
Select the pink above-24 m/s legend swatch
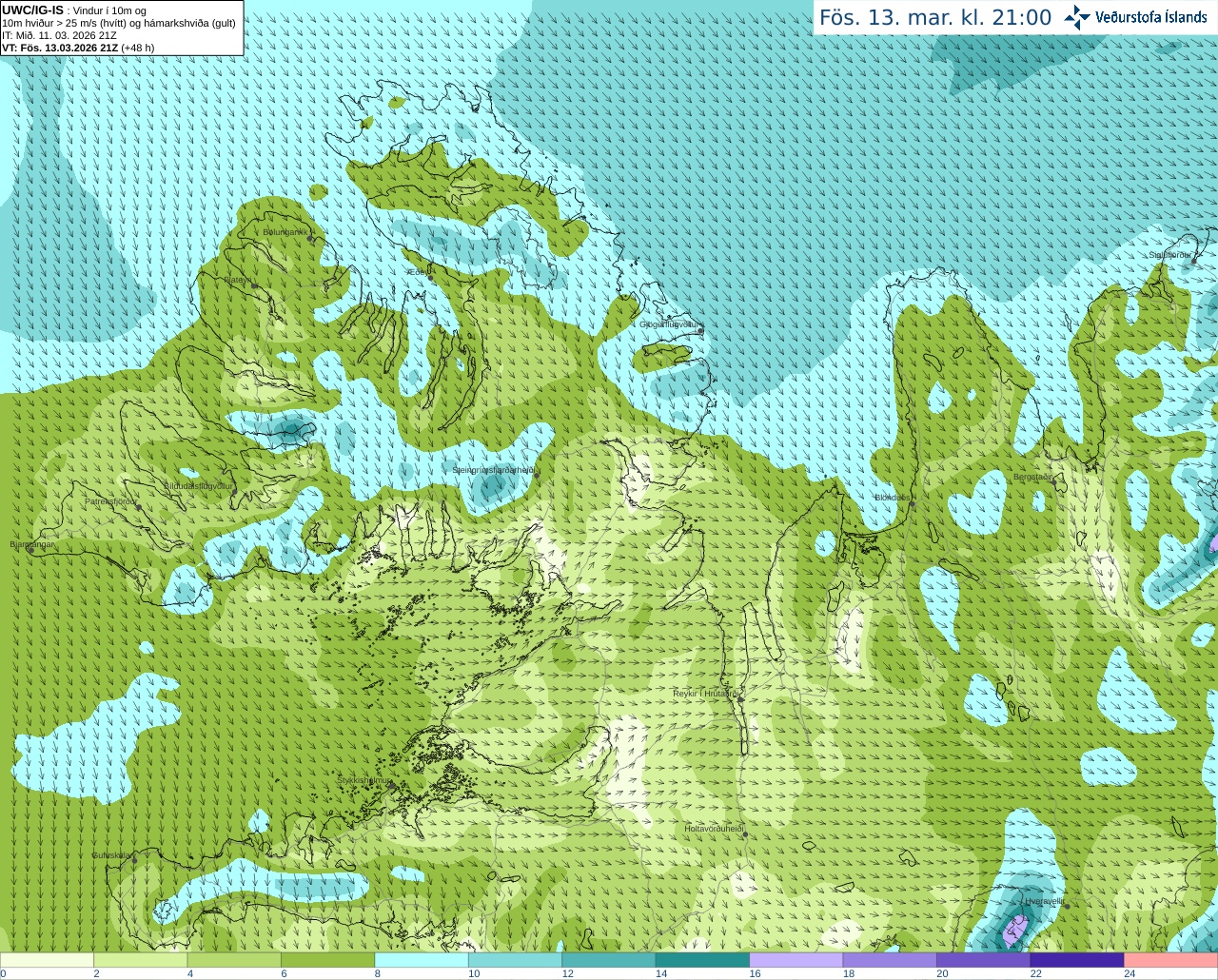tap(1171, 960)
